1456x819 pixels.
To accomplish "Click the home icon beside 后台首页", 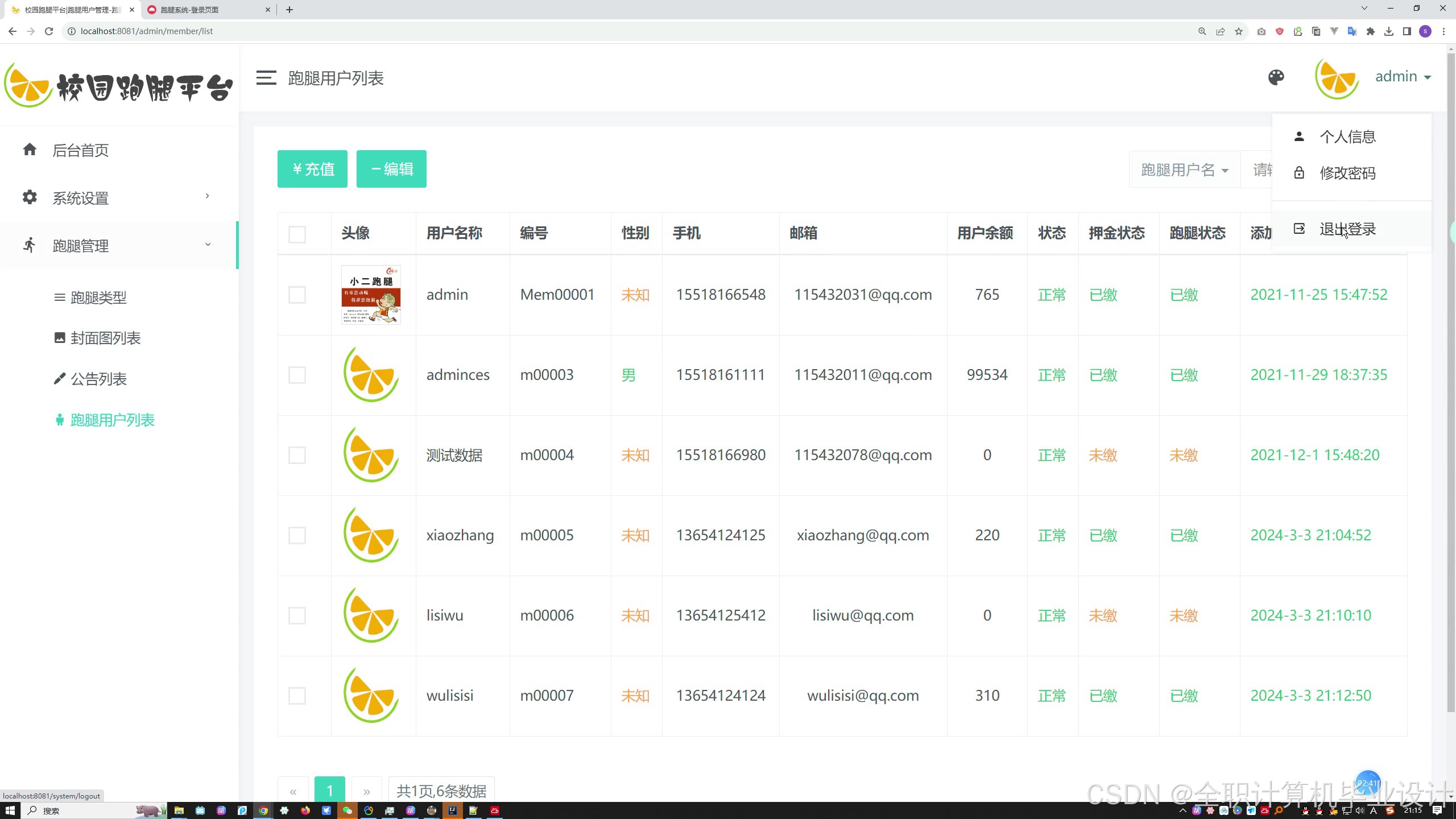I will coord(30,150).
